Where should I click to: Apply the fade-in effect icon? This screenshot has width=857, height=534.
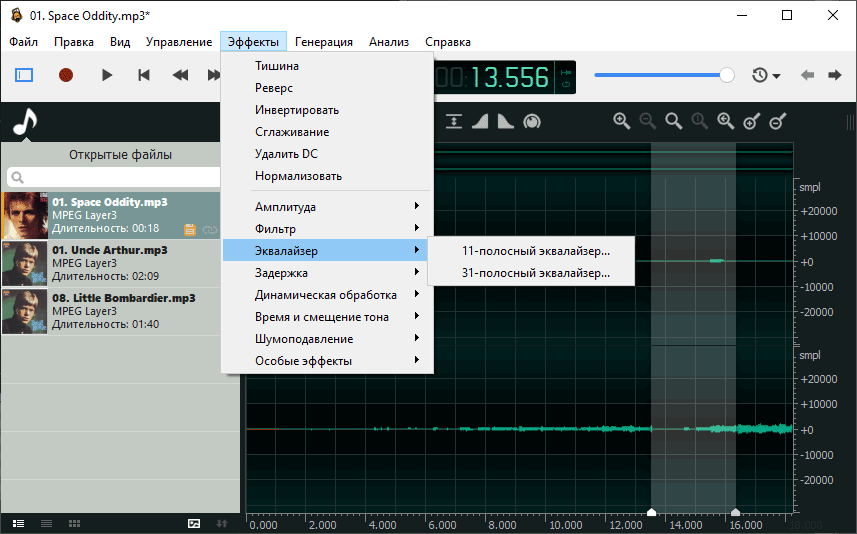point(480,121)
